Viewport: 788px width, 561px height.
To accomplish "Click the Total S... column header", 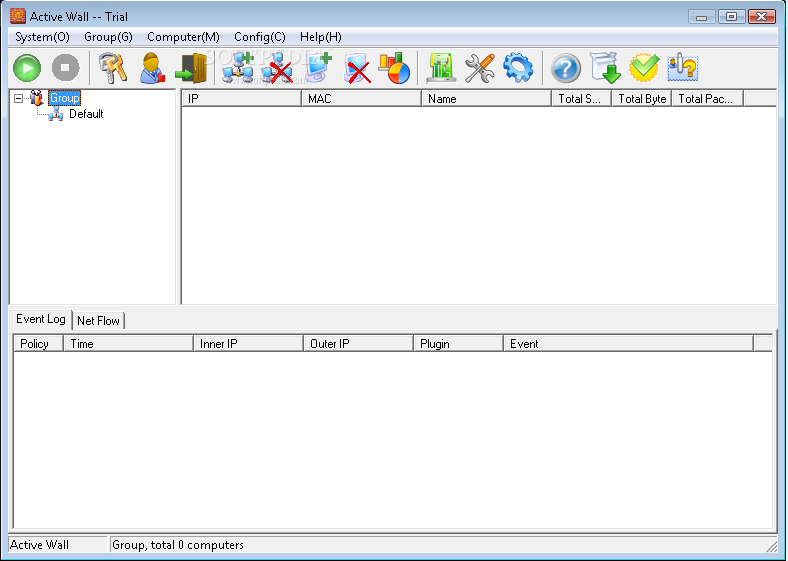I will point(582,99).
